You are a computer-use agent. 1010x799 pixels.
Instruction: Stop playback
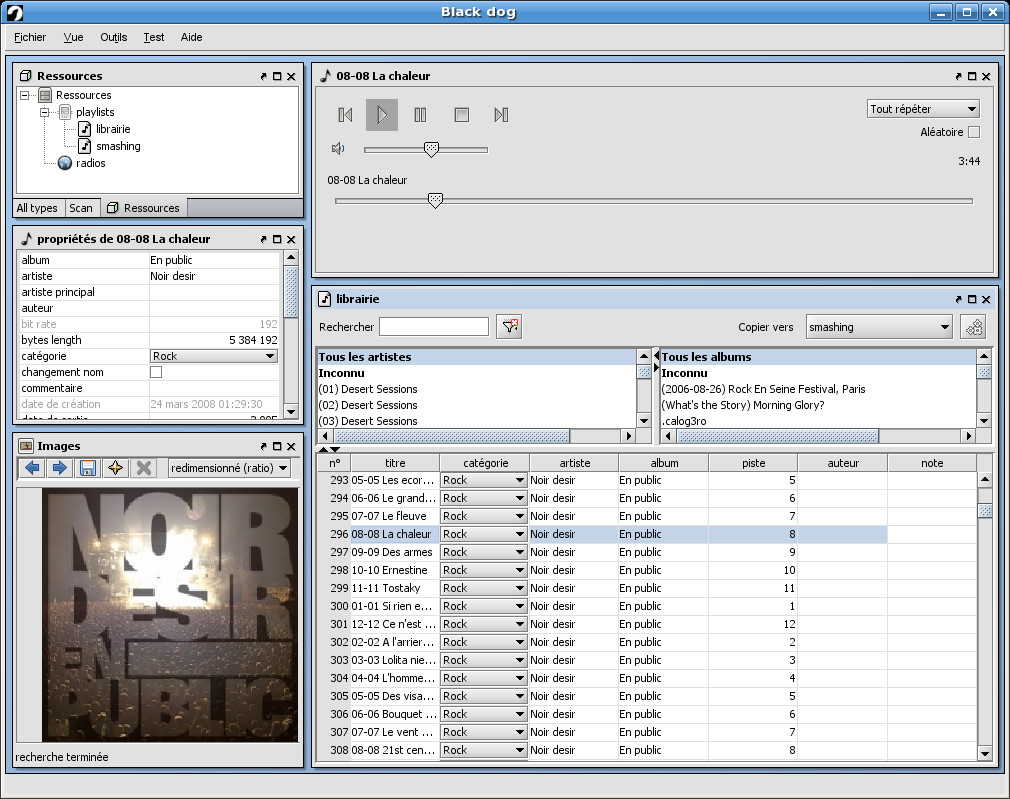461,115
